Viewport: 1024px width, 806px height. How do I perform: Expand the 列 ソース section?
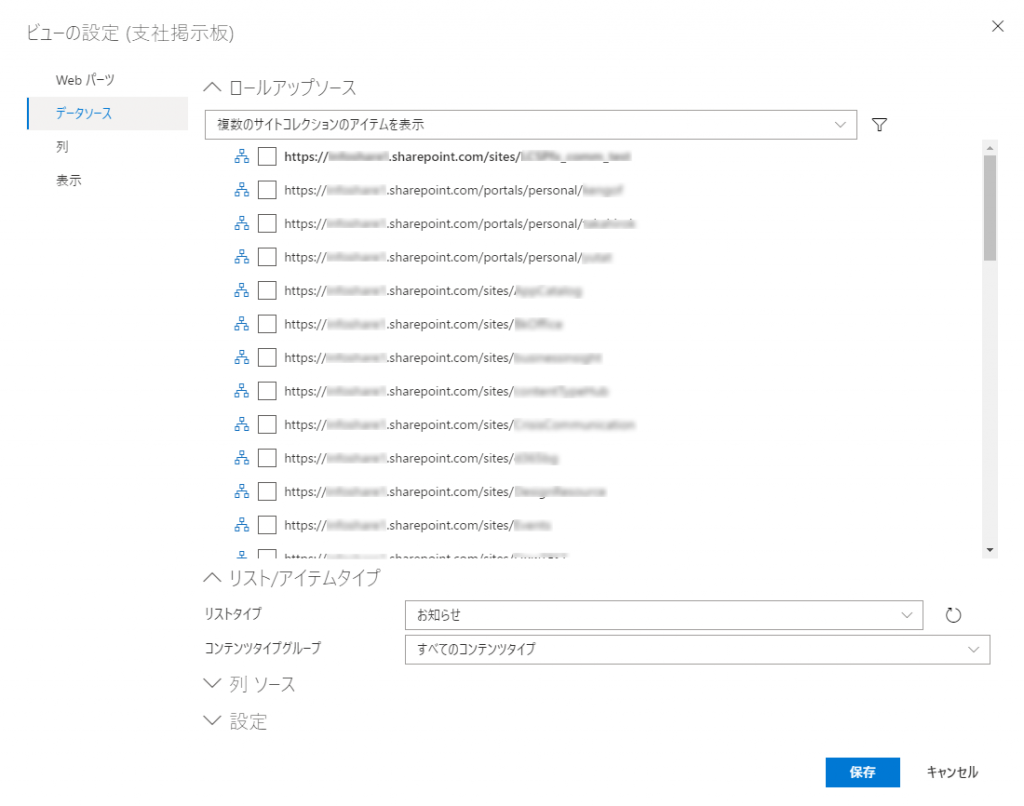[250, 685]
